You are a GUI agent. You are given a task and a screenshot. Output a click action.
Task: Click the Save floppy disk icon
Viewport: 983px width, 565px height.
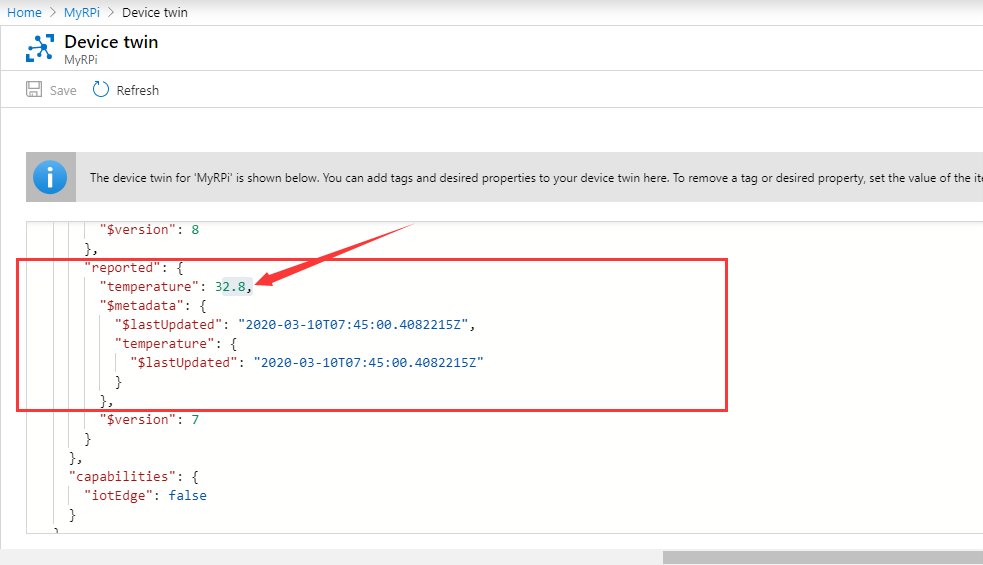[34, 89]
